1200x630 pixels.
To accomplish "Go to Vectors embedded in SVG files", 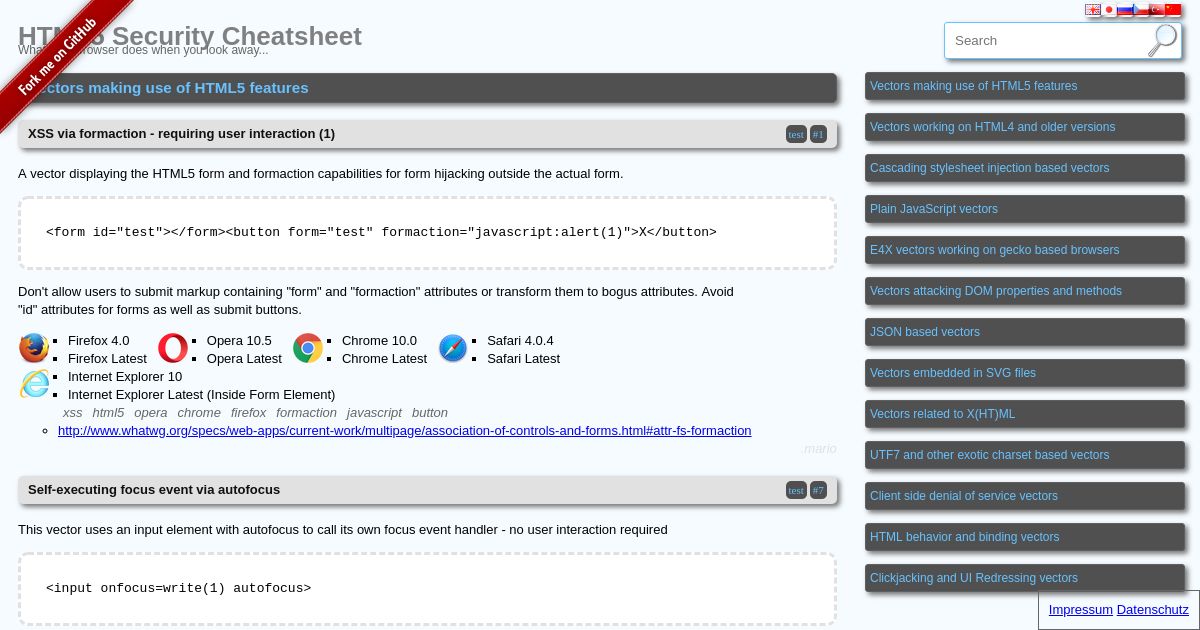I will (x=1024, y=373).
